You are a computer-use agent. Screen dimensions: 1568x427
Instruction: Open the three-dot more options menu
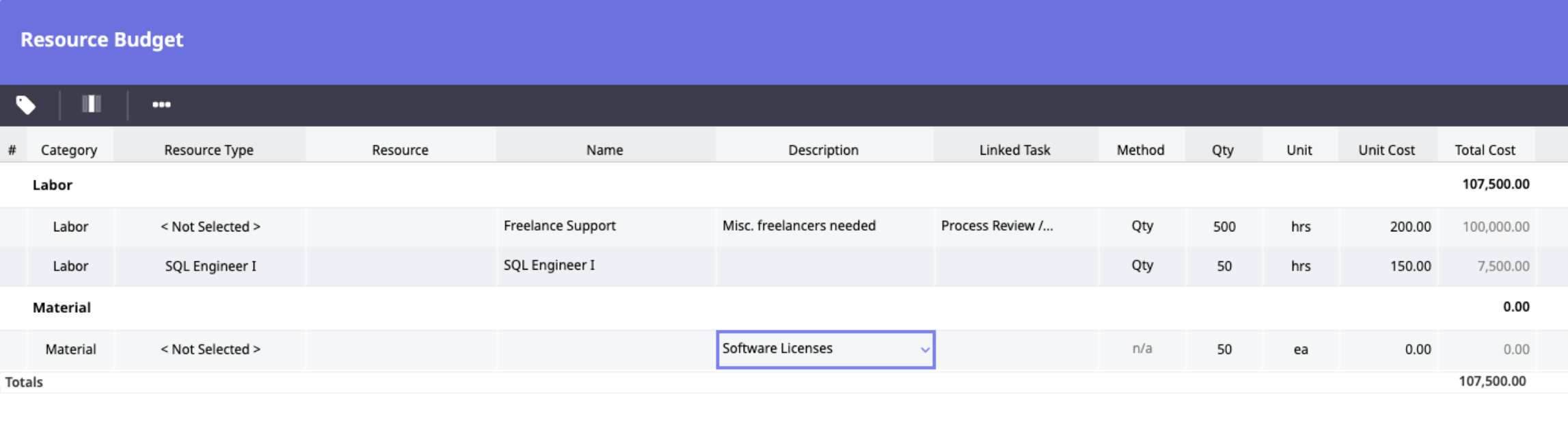click(x=161, y=105)
